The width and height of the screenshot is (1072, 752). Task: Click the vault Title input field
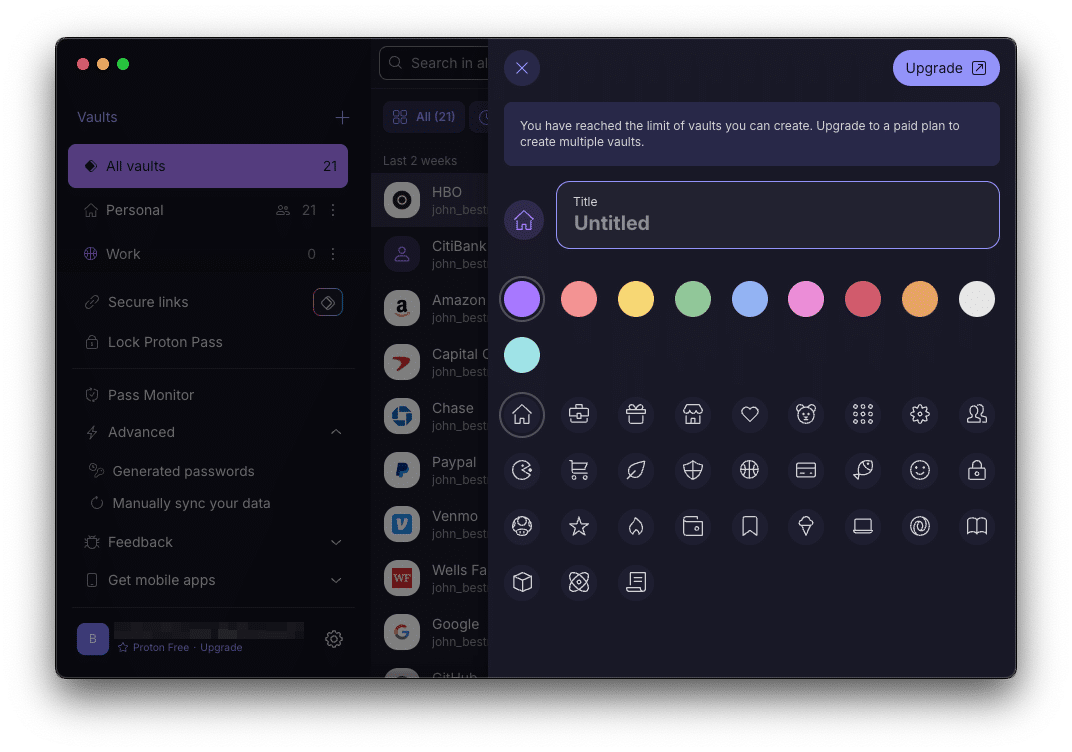pos(777,222)
